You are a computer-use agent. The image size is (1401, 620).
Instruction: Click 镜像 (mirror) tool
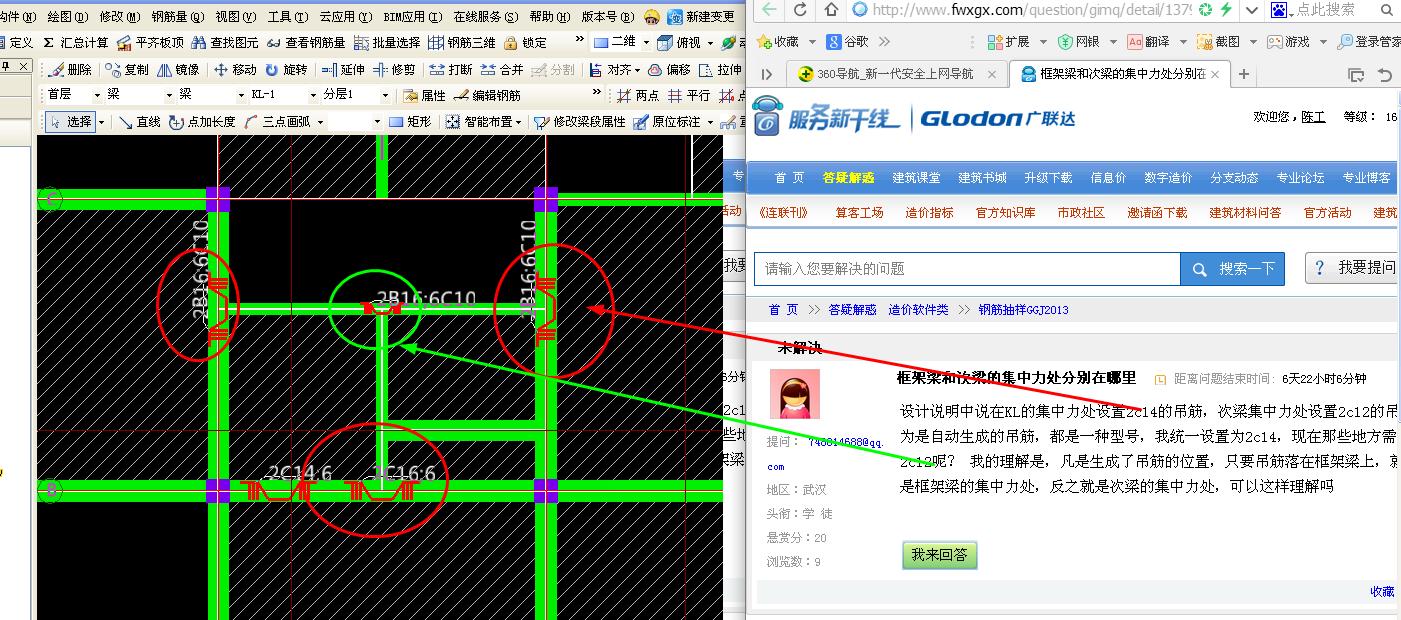[x=179, y=70]
